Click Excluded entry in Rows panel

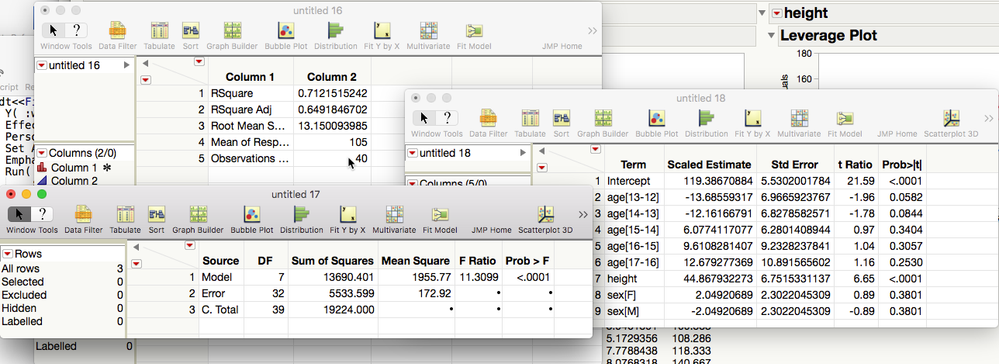tap(62, 295)
